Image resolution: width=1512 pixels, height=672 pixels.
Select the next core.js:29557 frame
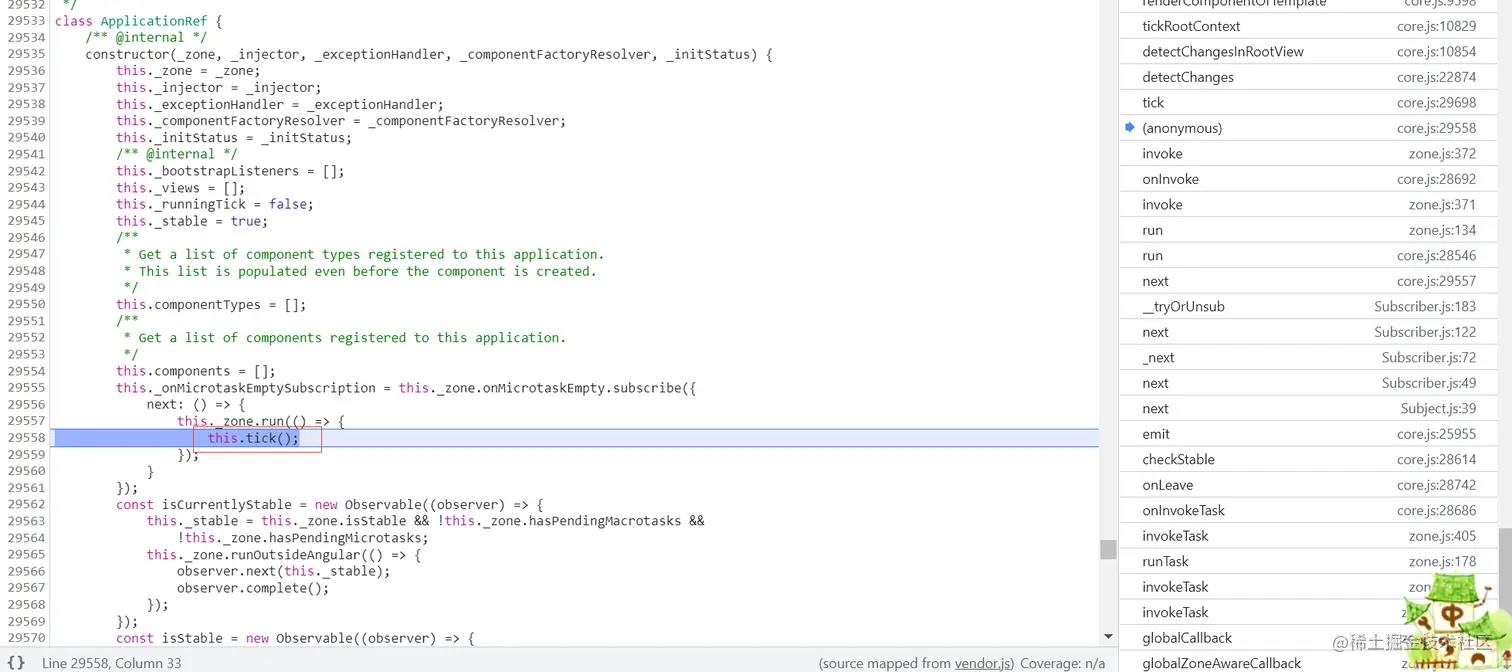tap(1309, 281)
